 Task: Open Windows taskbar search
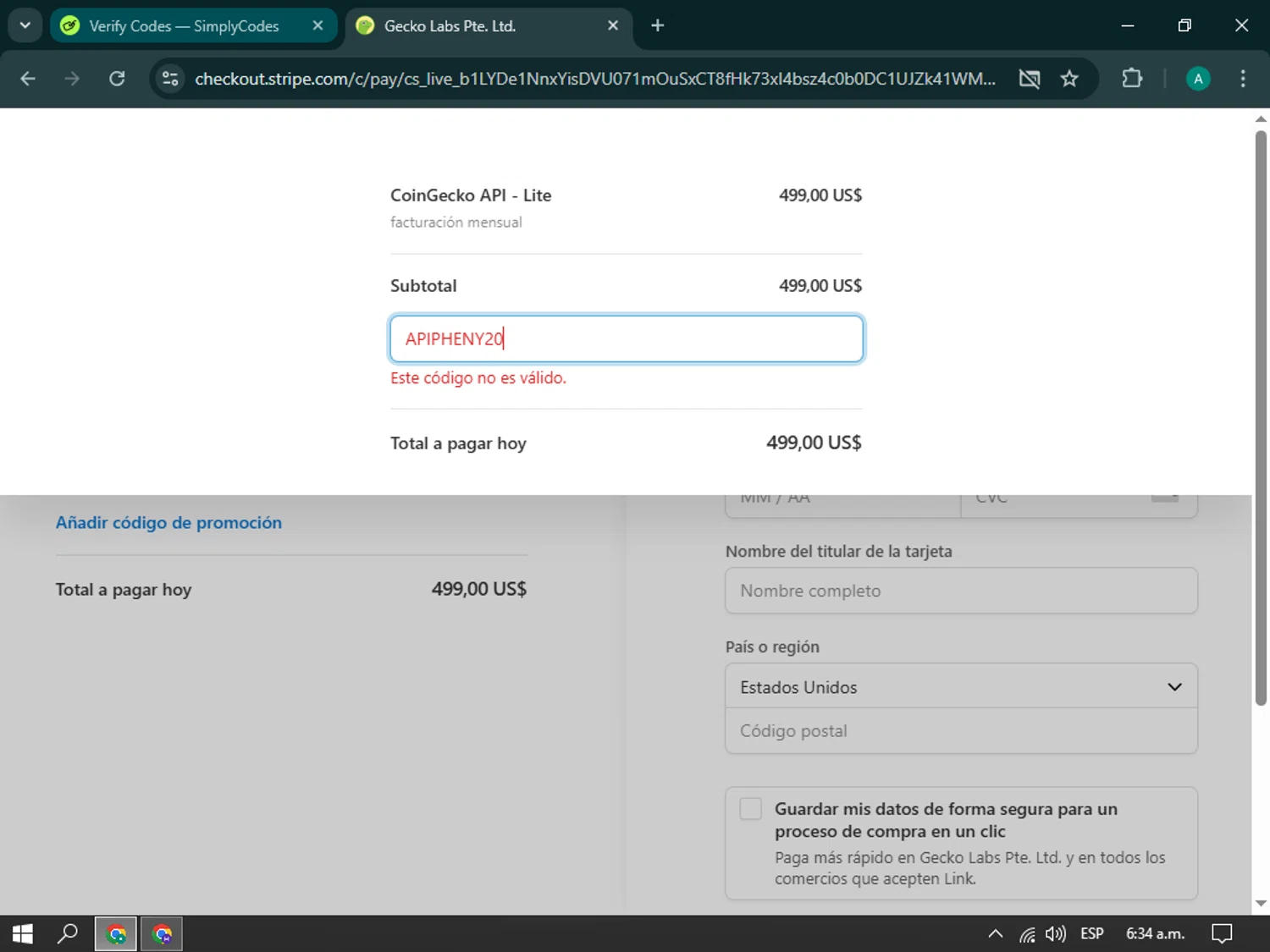68,933
